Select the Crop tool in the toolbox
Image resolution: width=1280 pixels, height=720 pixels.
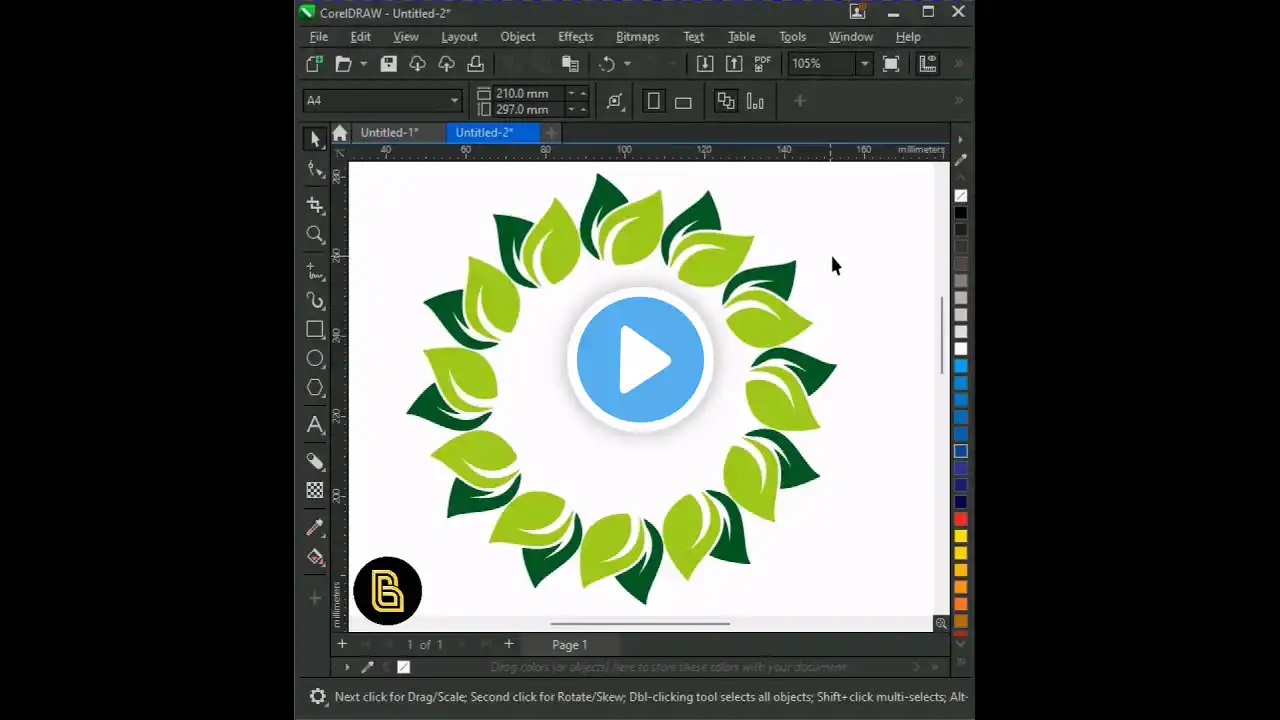click(315, 205)
